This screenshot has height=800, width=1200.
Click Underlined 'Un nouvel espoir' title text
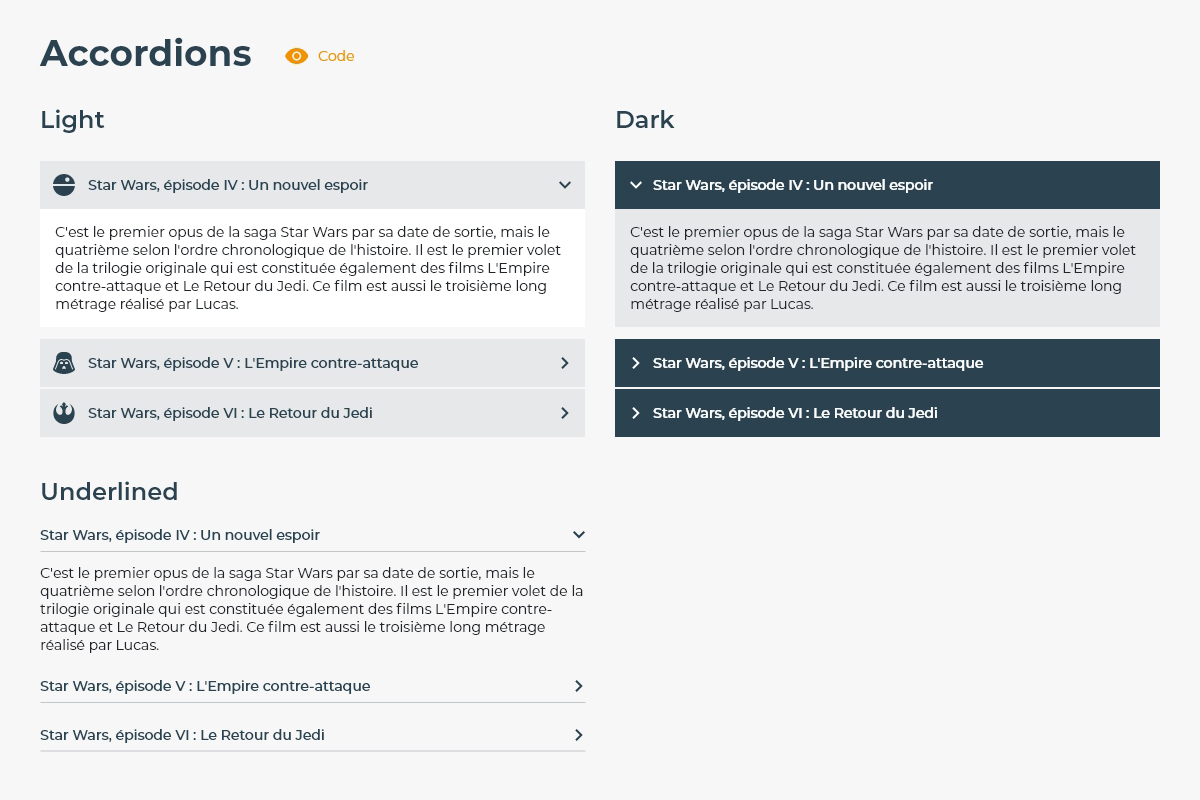pos(180,535)
